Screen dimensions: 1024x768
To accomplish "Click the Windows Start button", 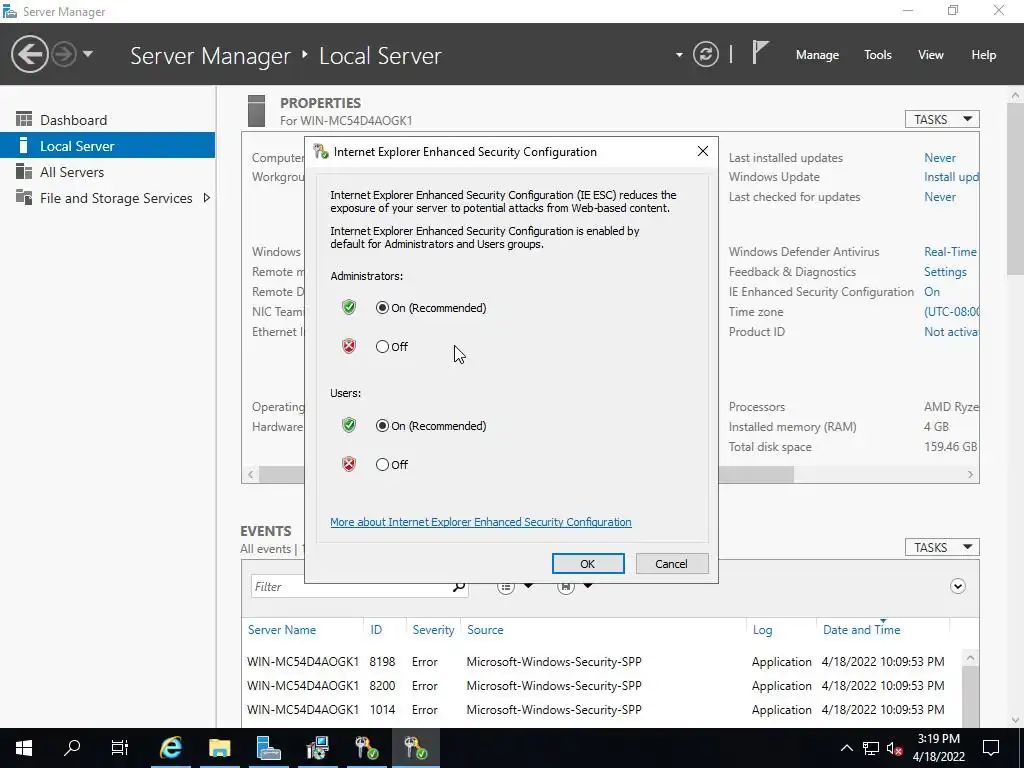I will pos(24,748).
